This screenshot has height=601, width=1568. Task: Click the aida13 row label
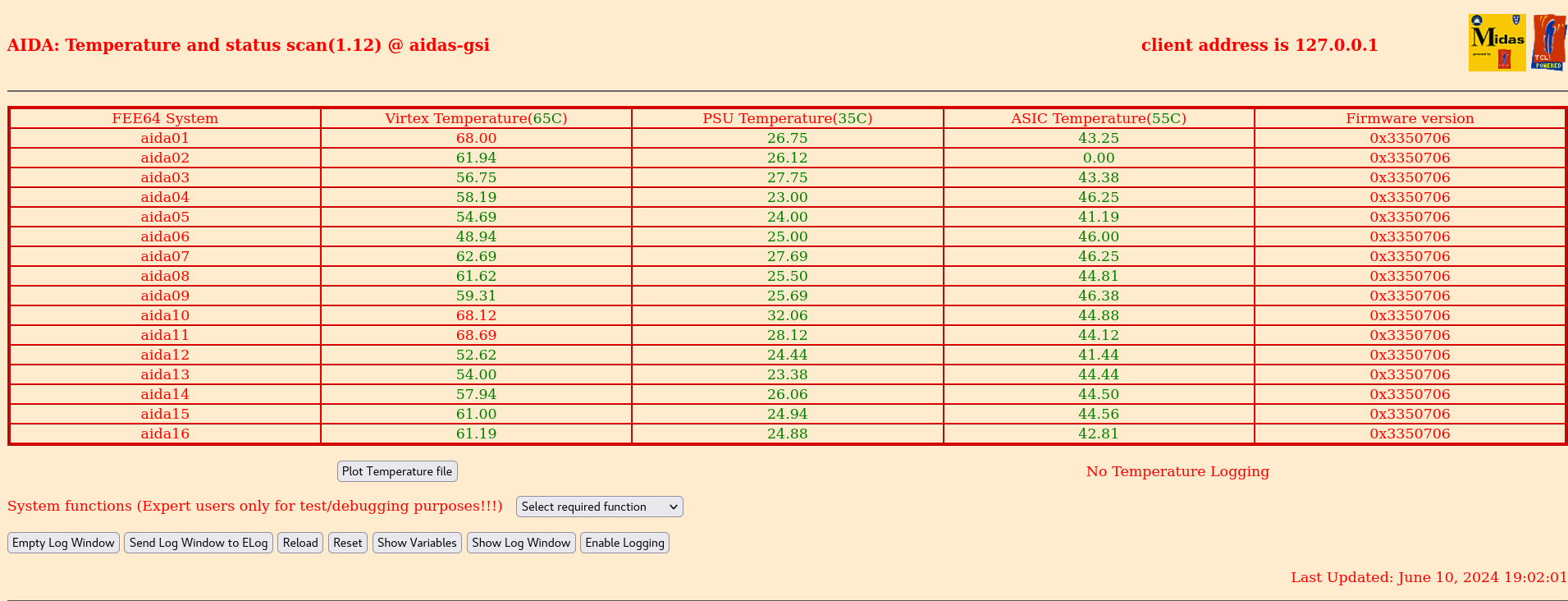[x=165, y=374]
